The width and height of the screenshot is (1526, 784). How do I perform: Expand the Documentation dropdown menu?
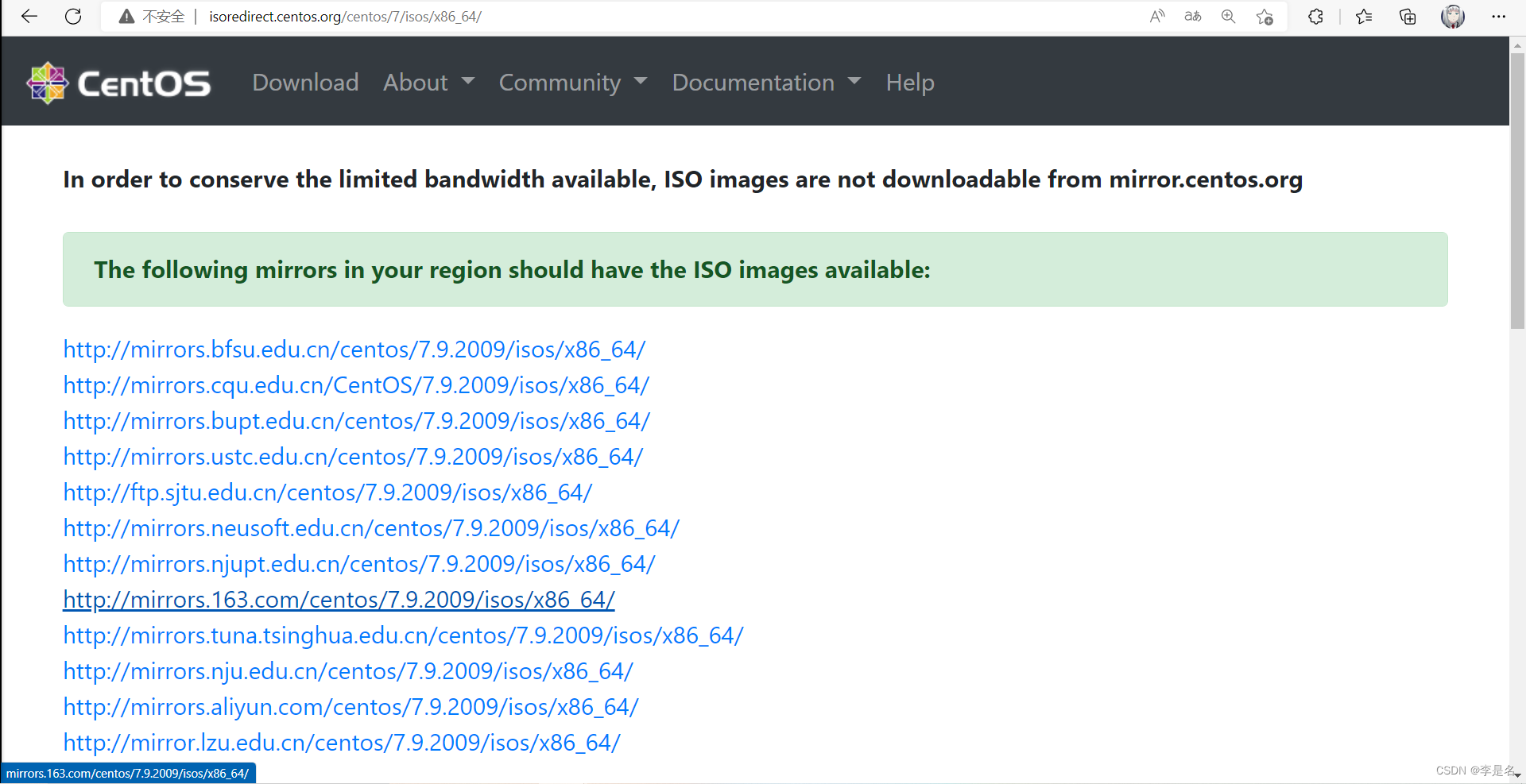click(x=767, y=83)
